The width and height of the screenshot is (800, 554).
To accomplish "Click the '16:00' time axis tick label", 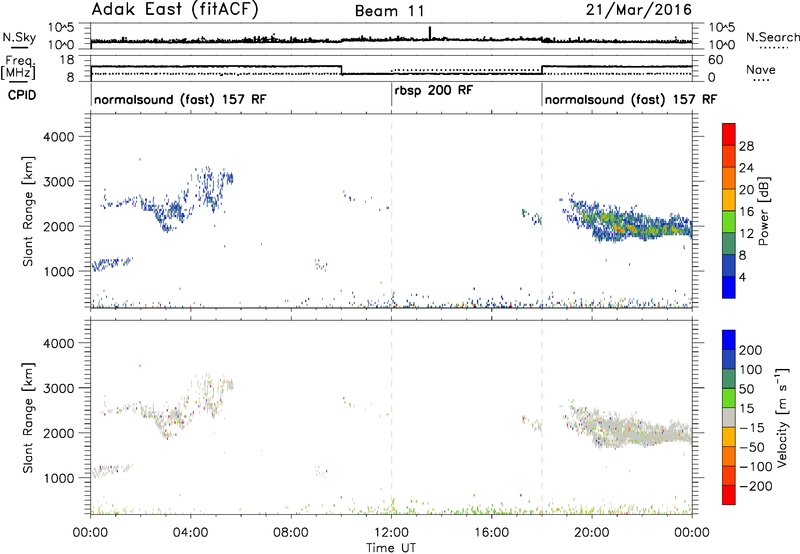I will coord(491,533).
